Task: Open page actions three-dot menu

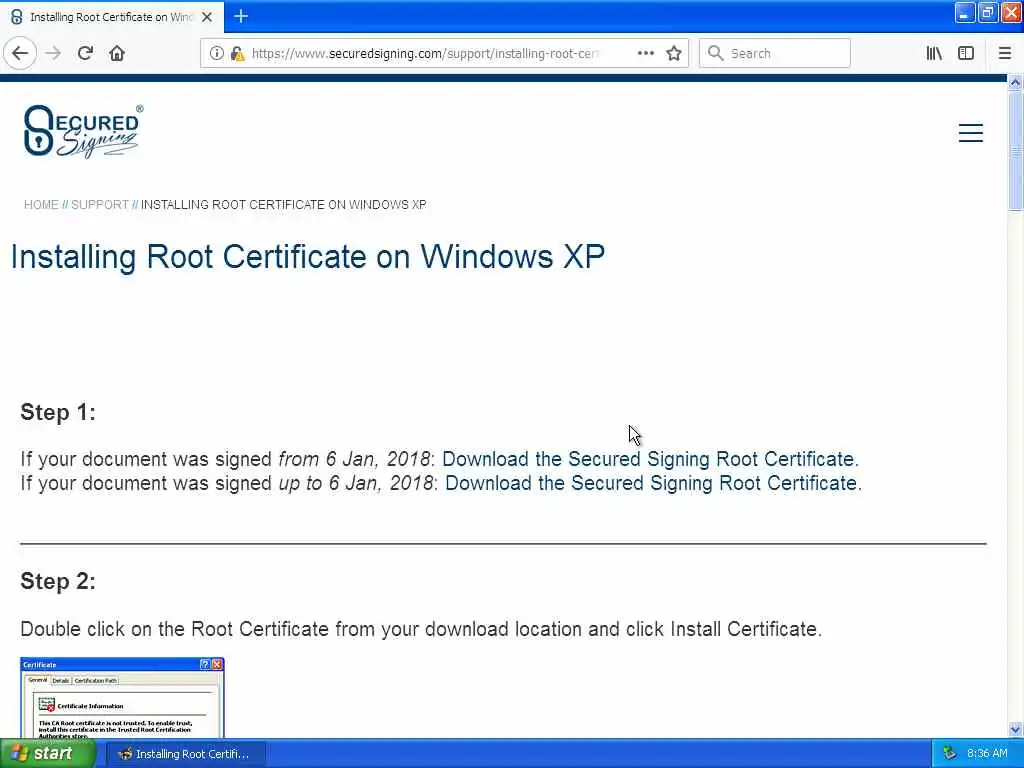Action: tap(645, 54)
